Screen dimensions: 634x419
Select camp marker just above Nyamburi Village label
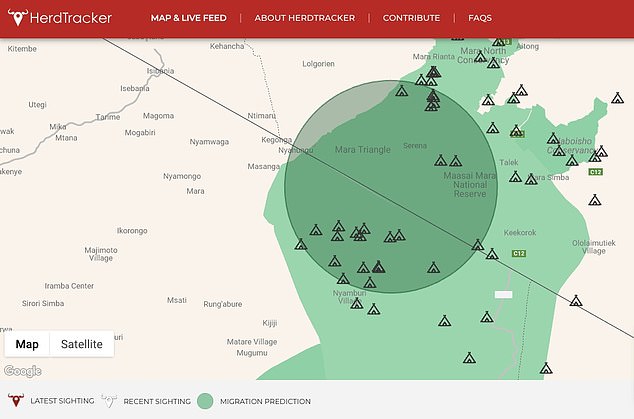(x=370, y=282)
